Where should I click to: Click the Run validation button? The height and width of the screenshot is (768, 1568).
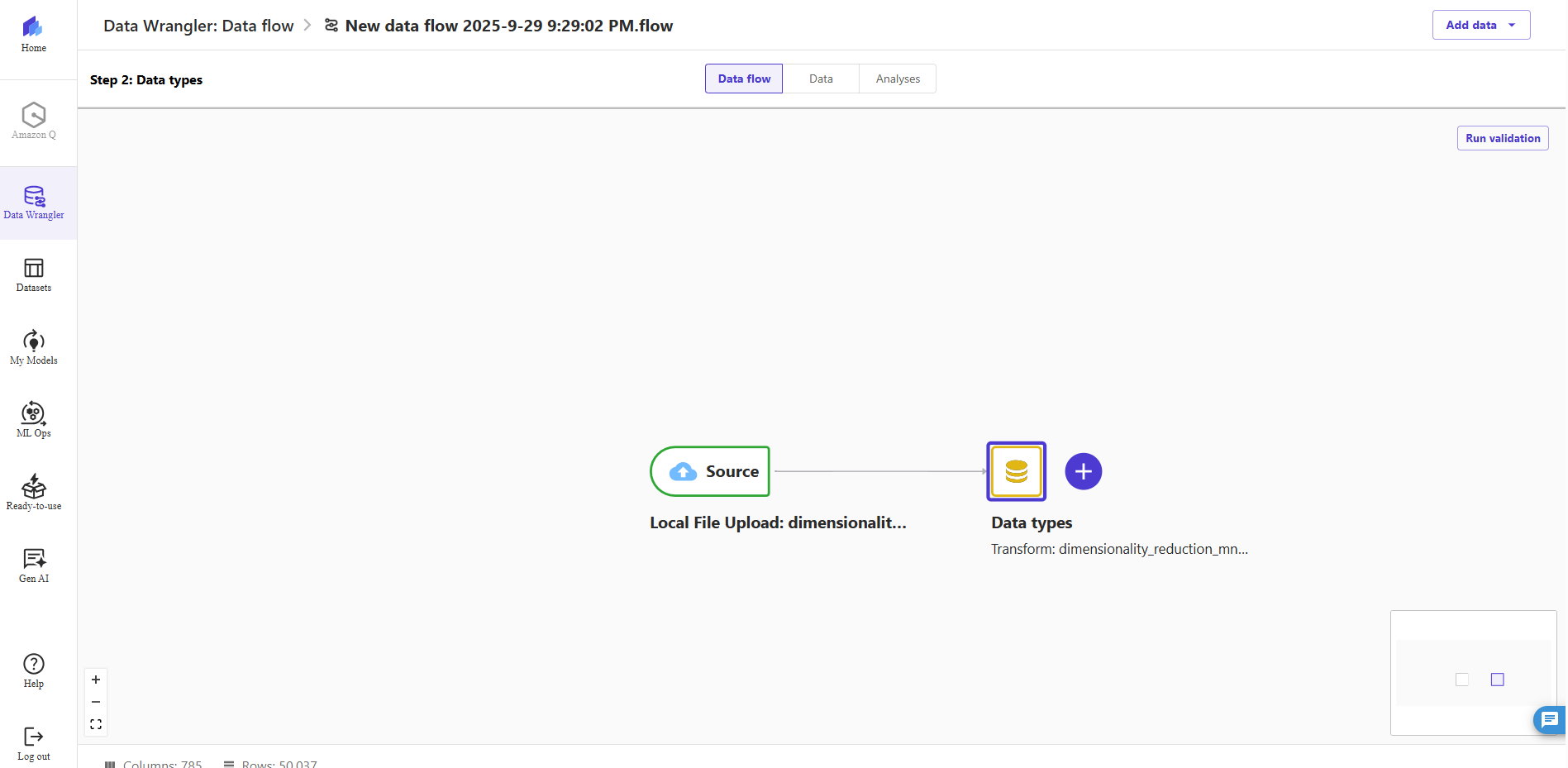click(x=1502, y=138)
